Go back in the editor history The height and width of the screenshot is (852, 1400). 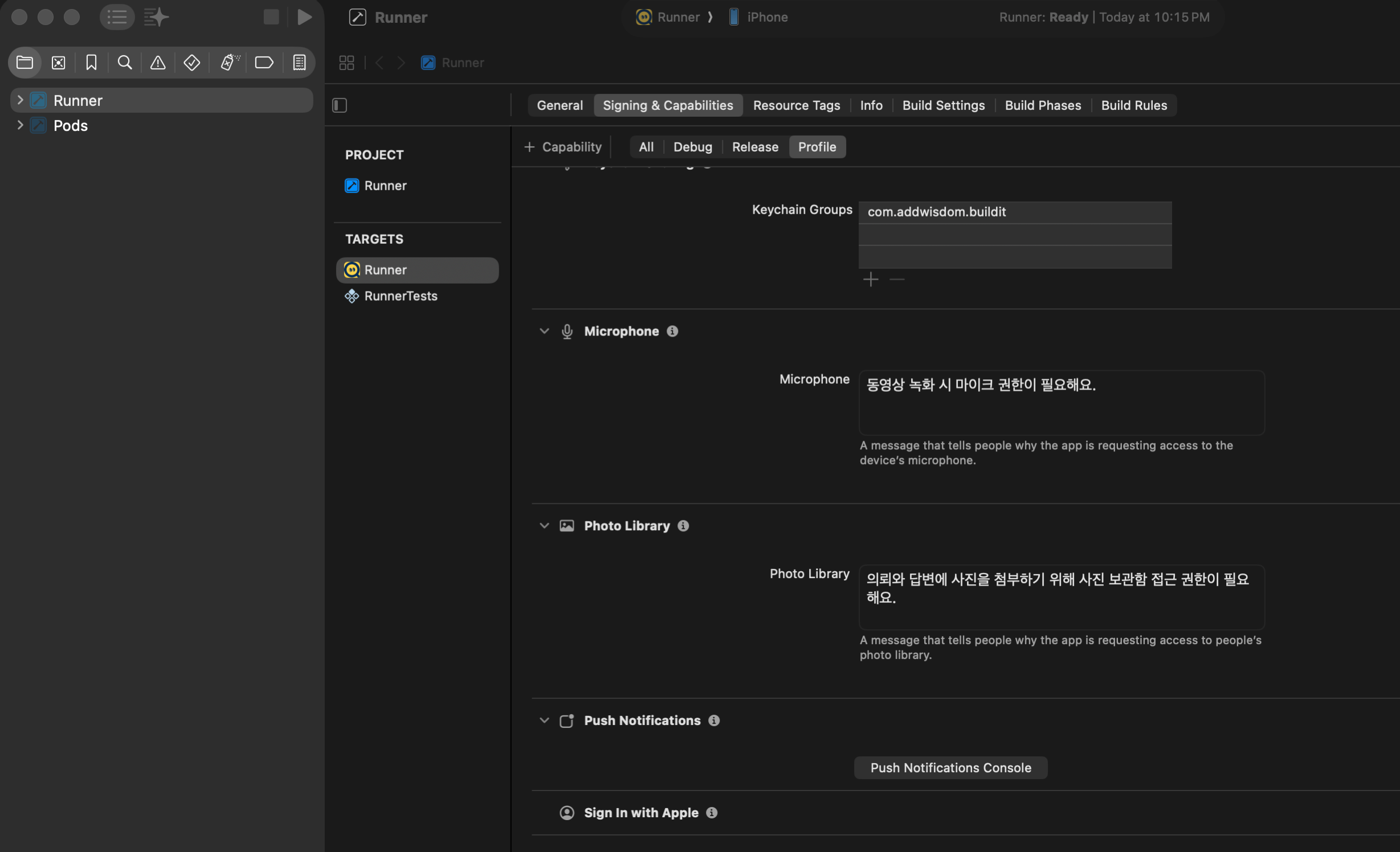pyautogui.click(x=380, y=62)
